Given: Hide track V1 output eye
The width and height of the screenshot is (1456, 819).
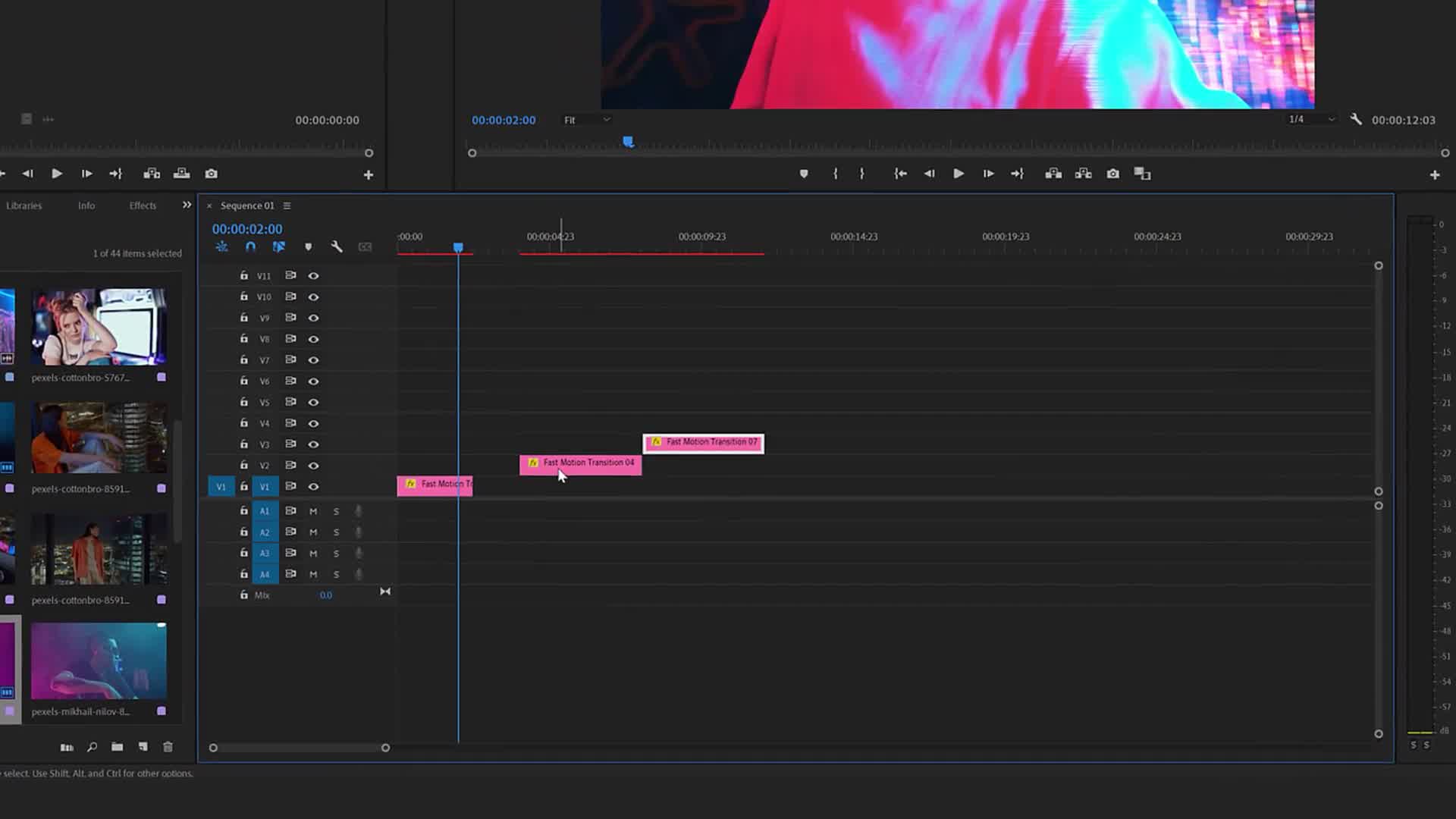Looking at the screenshot, I should coord(313,487).
